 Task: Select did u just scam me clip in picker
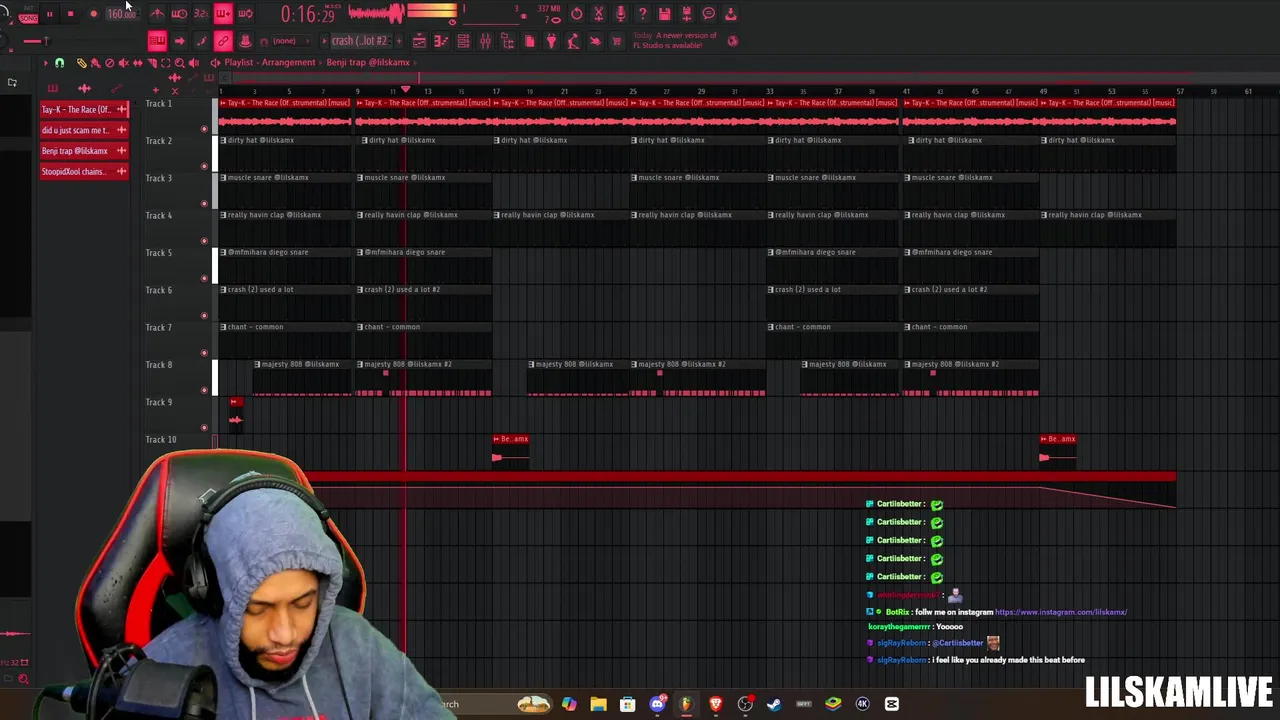[x=84, y=130]
